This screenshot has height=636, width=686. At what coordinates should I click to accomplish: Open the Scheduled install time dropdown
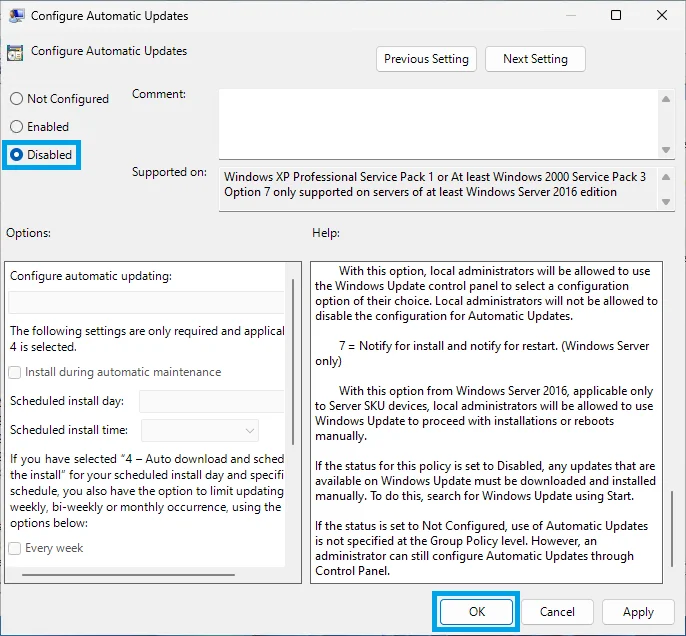click(200, 430)
